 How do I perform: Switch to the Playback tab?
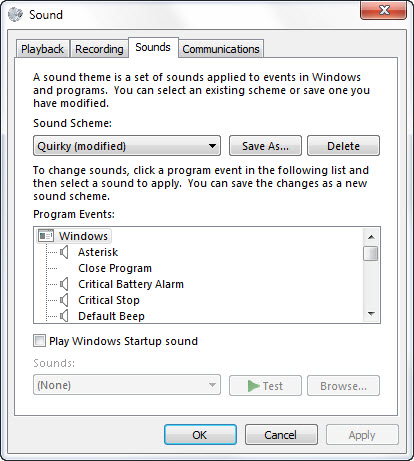(42, 49)
